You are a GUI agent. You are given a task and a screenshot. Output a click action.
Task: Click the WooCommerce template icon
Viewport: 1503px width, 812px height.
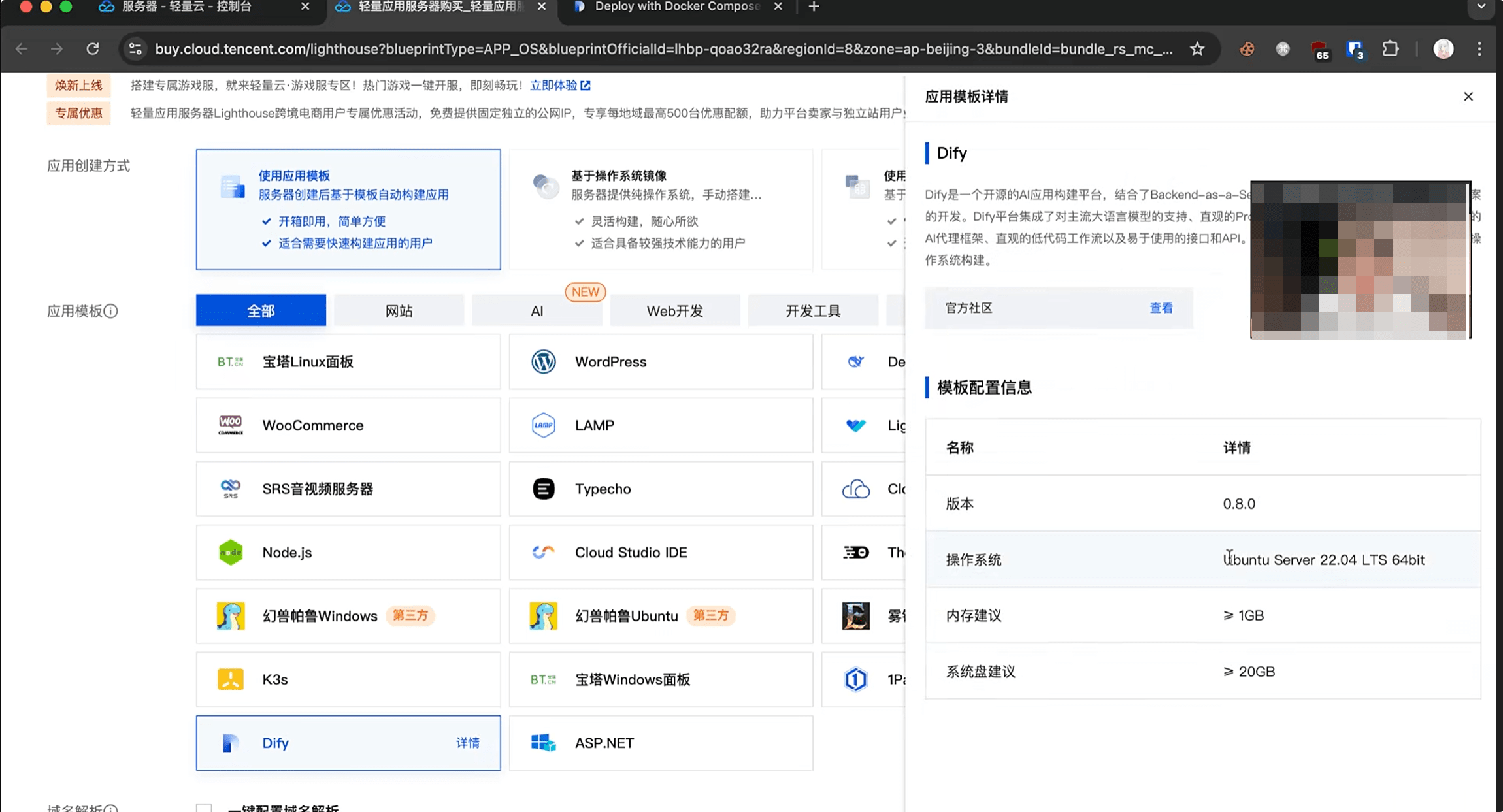pyautogui.click(x=230, y=425)
